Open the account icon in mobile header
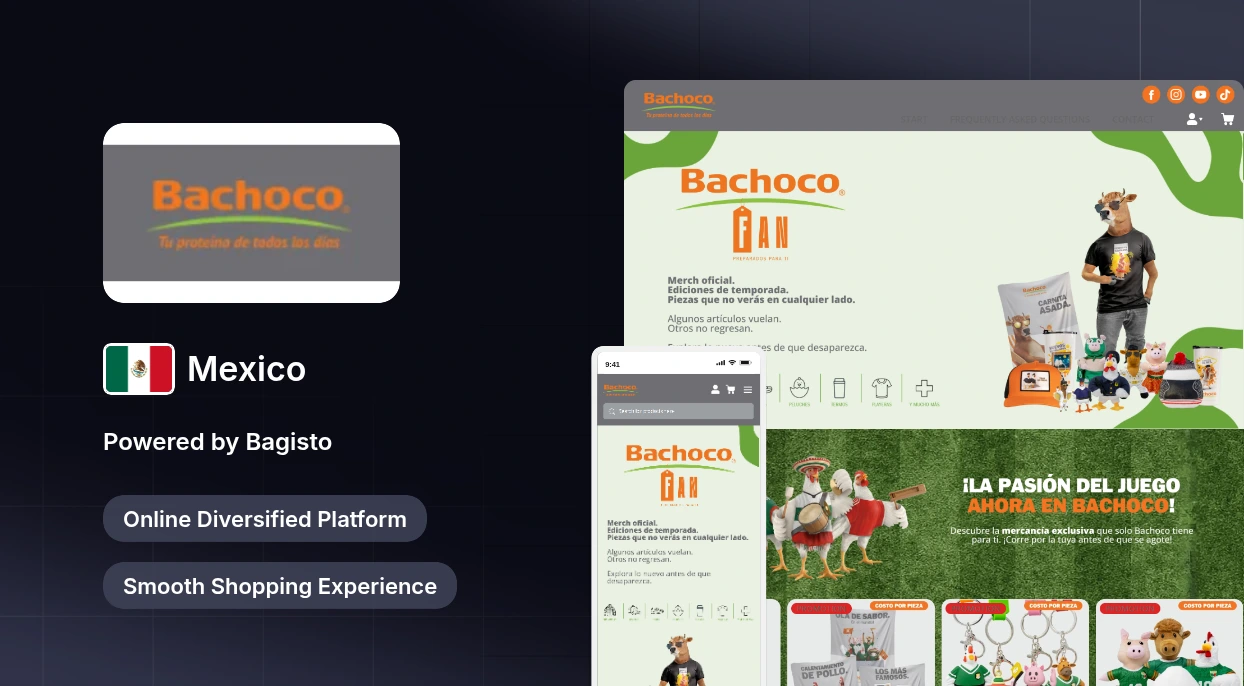 715,390
